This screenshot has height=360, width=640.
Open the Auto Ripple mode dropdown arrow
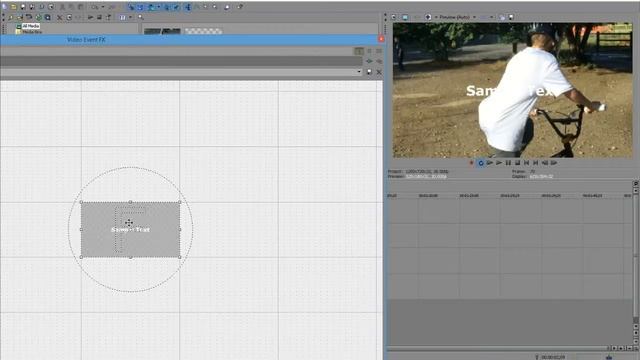pyautogui.click(x=159, y=7)
